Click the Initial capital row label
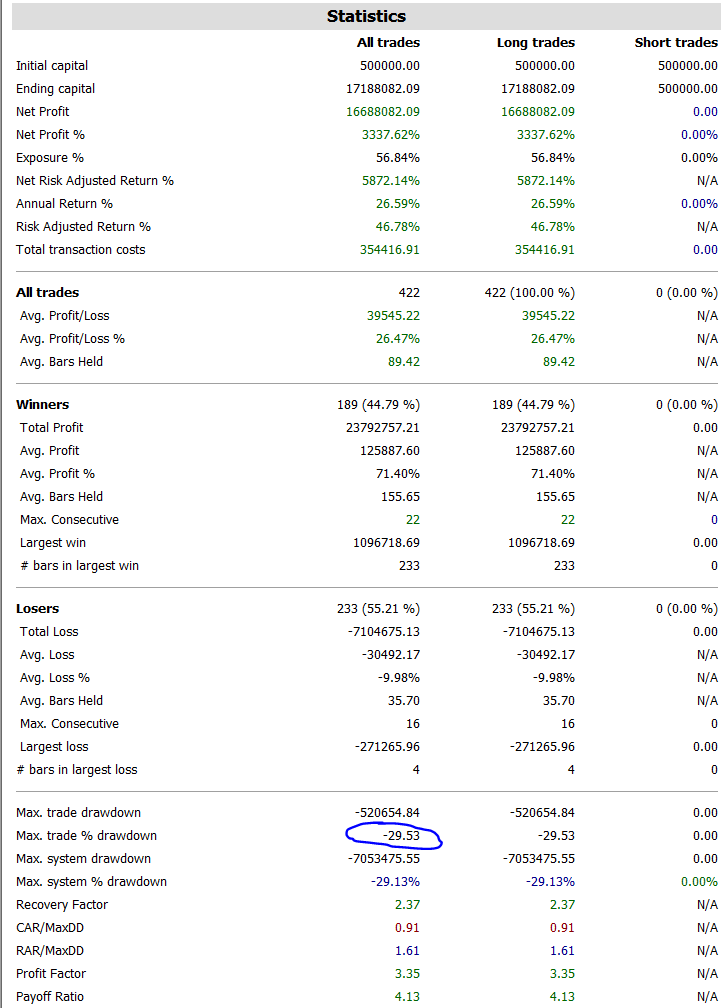The image size is (721, 1008). (52, 66)
